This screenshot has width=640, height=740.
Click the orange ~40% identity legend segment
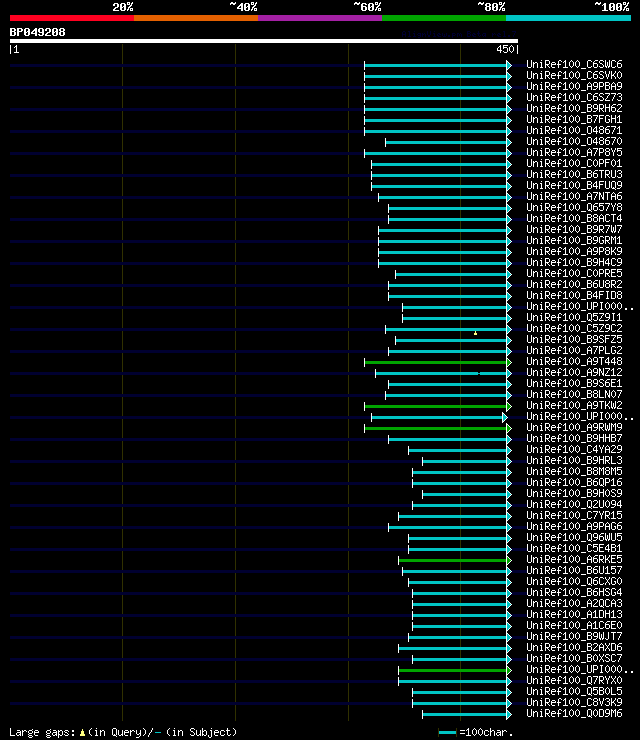[x=196, y=18]
